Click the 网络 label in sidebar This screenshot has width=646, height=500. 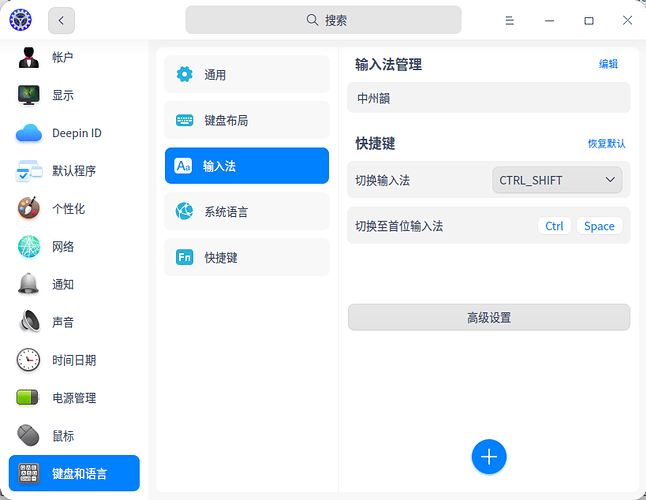(63, 246)
